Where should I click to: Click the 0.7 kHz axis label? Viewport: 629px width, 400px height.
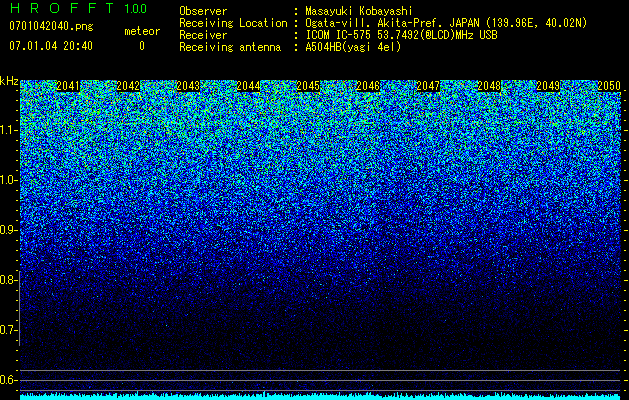[x=8, y=330]
